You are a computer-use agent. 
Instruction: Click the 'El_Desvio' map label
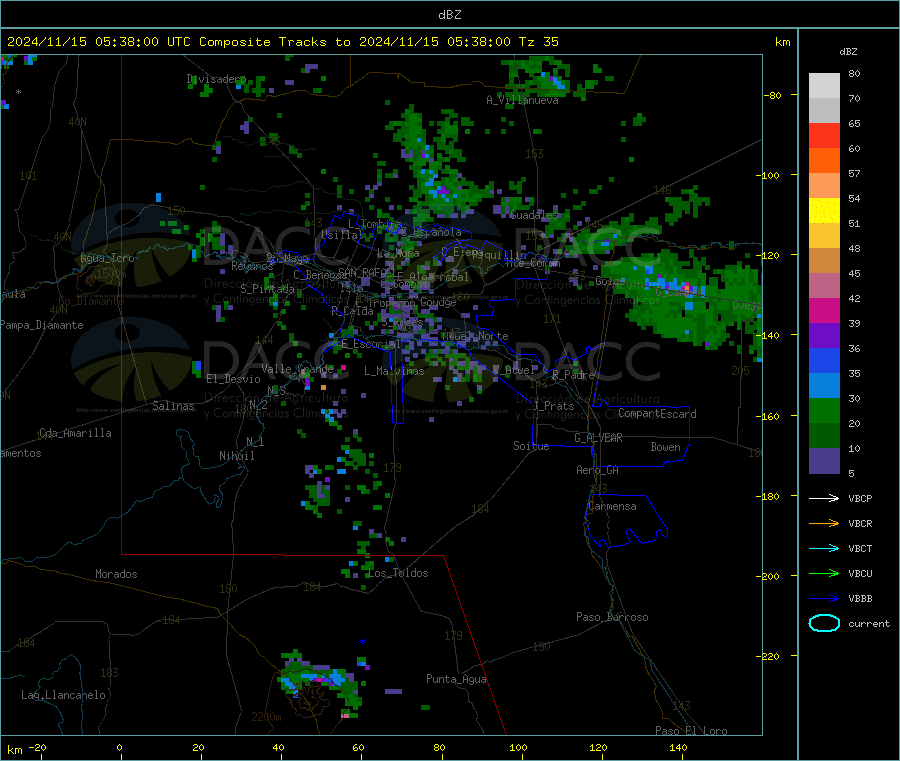(234, 379)
